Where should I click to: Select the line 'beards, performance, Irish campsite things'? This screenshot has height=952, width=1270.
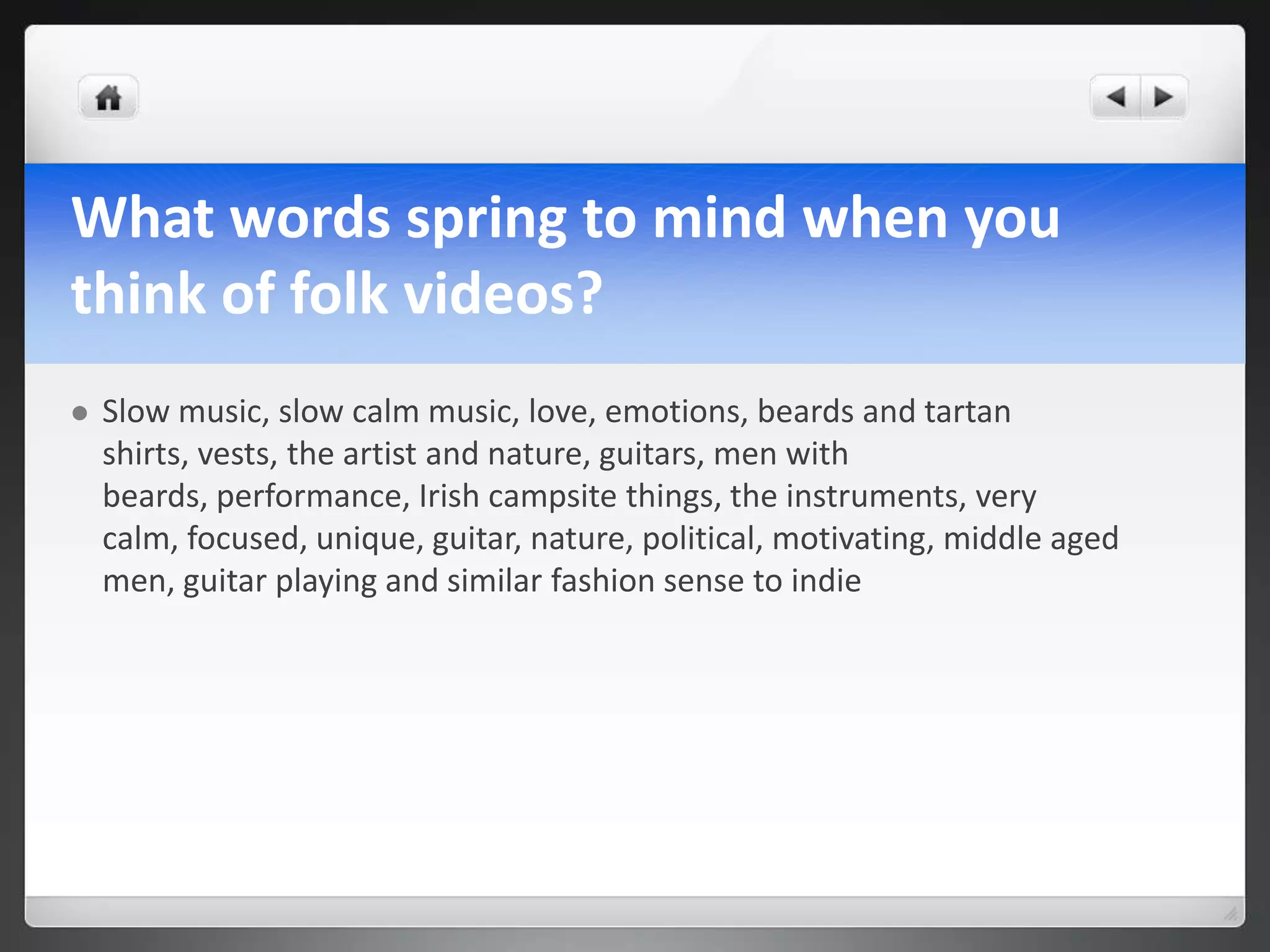point(569,496)
